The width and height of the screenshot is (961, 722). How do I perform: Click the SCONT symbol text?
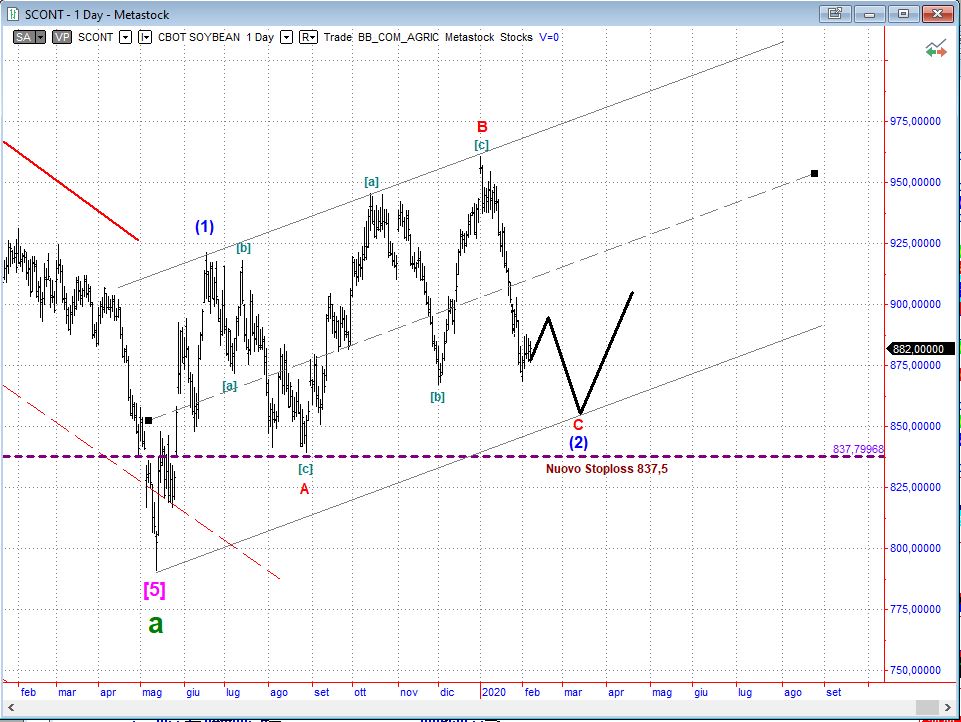pyautogui.click(x=95, y=37)
